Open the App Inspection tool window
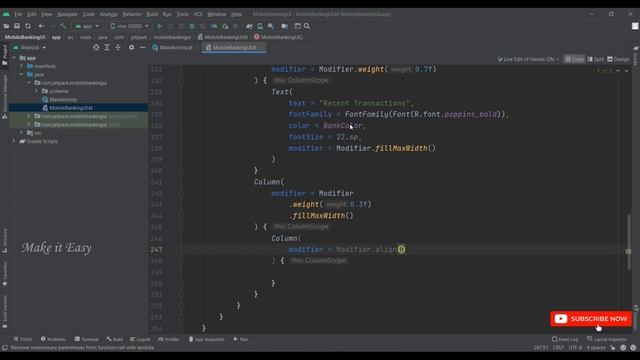This screenshot has height=360, width=640. click(x=206, y=339)
